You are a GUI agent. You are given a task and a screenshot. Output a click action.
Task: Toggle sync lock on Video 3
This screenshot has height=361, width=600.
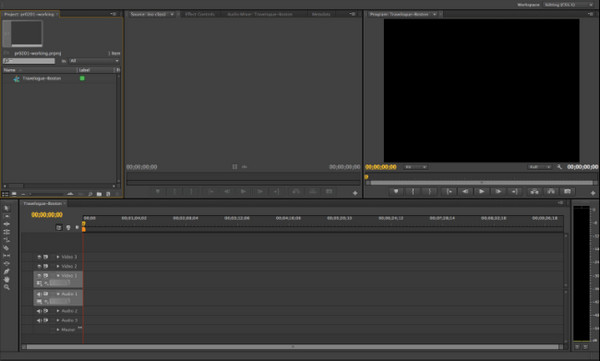point(46,257)
